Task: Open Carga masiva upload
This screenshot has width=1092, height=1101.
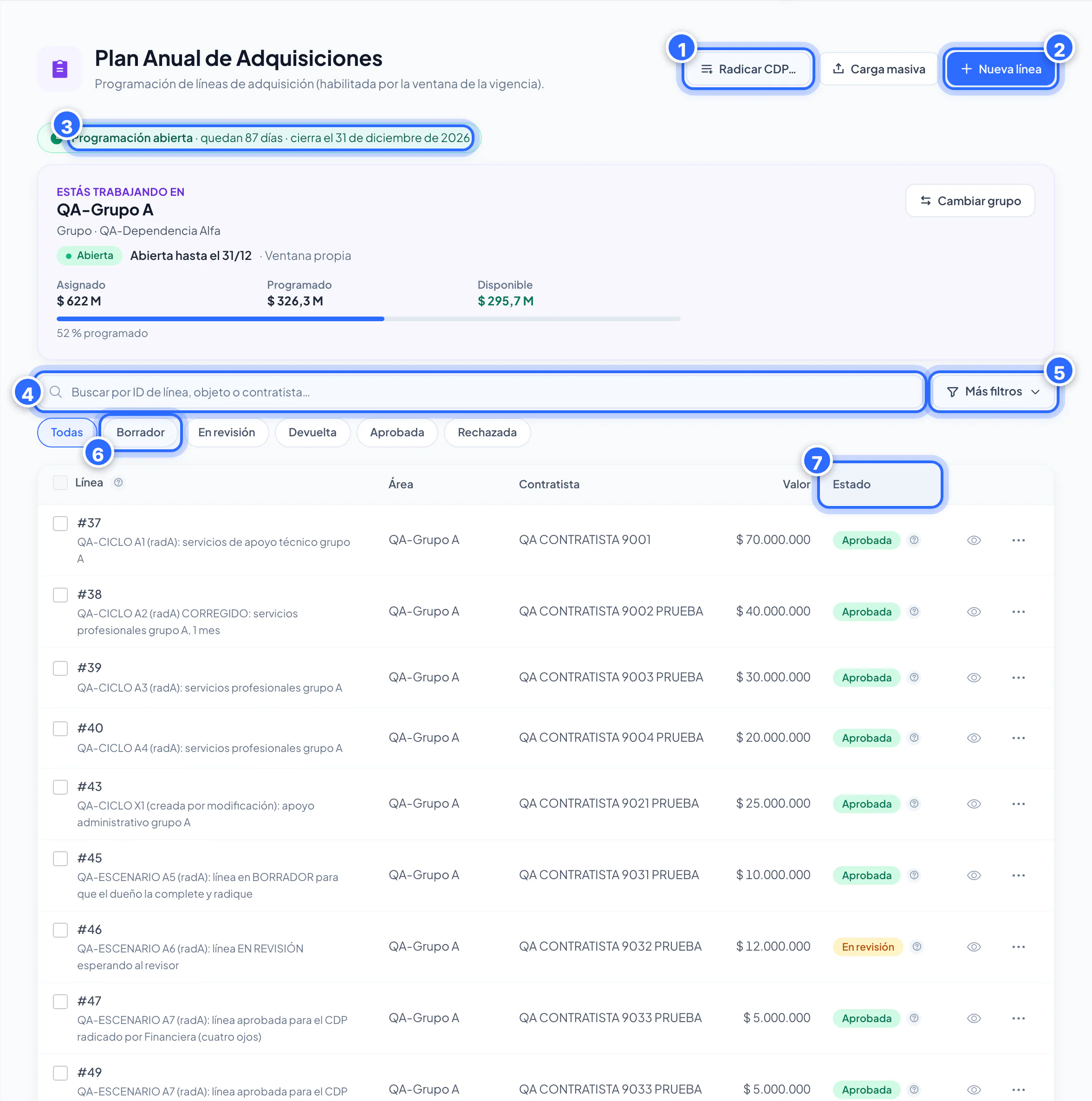Action: [879, 69]
